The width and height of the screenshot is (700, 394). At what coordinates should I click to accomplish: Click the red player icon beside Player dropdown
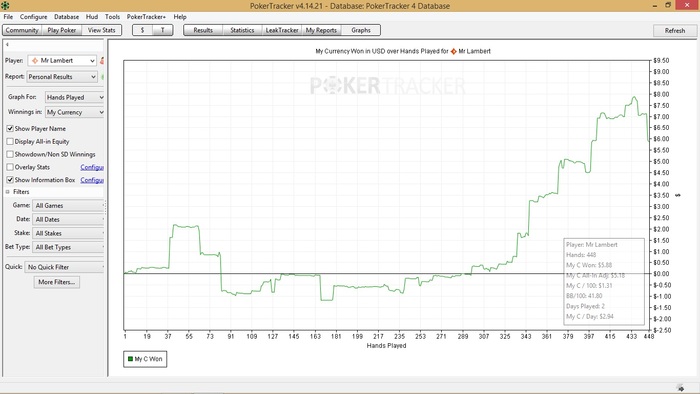pos(102,61)
